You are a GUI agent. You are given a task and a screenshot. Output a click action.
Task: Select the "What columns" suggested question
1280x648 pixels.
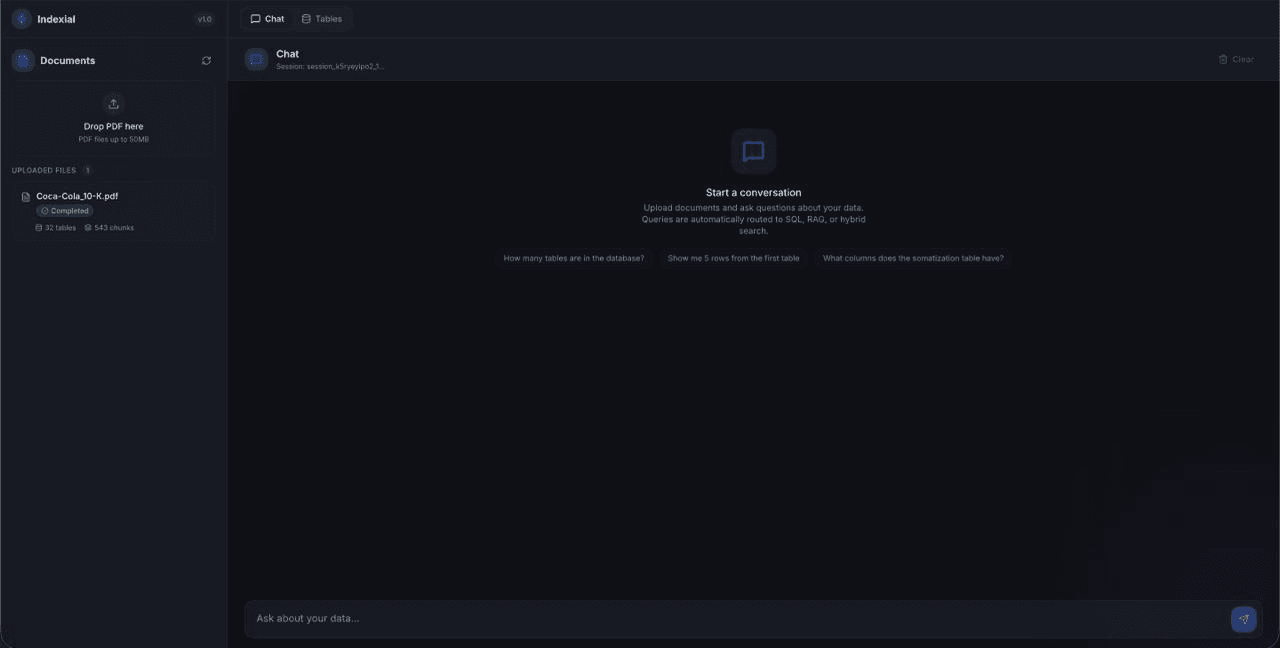coord(912,258)
